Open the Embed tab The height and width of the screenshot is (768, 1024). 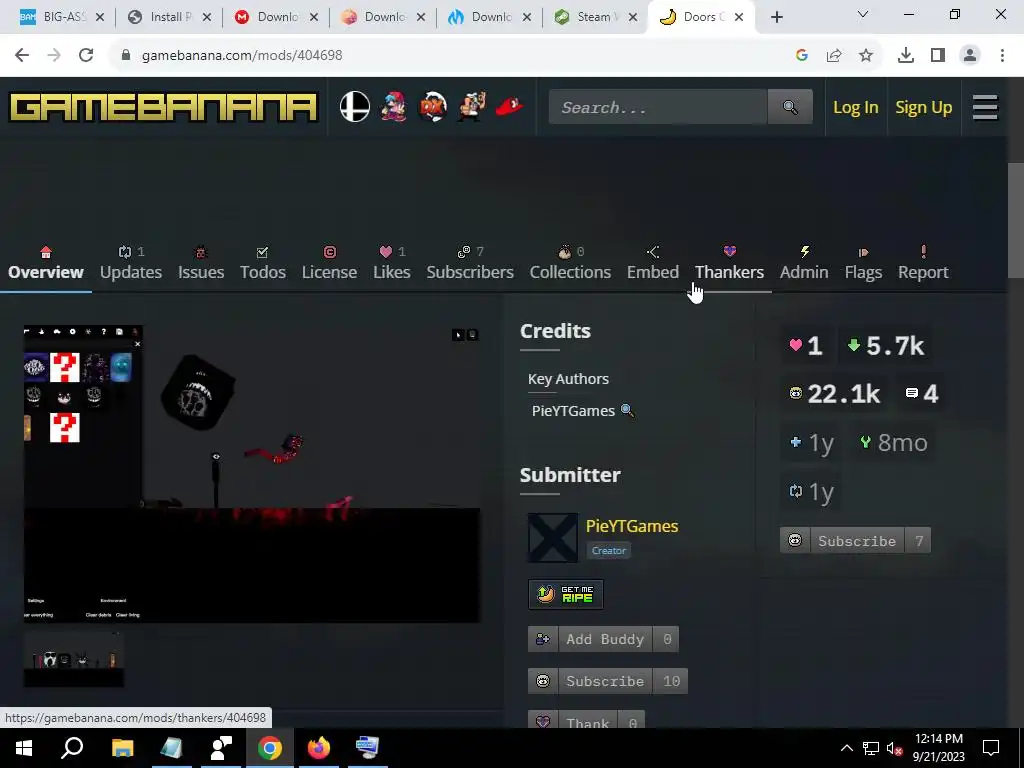(x=653, y=263)
